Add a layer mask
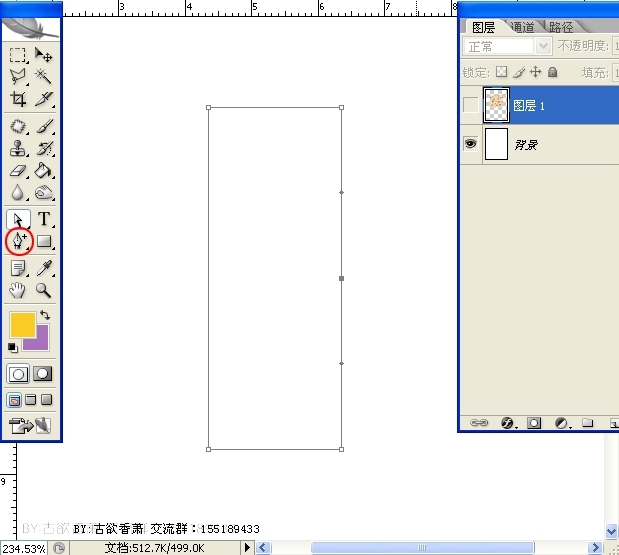This screenshot has width=619, height=555. click(x=534, y=423)
